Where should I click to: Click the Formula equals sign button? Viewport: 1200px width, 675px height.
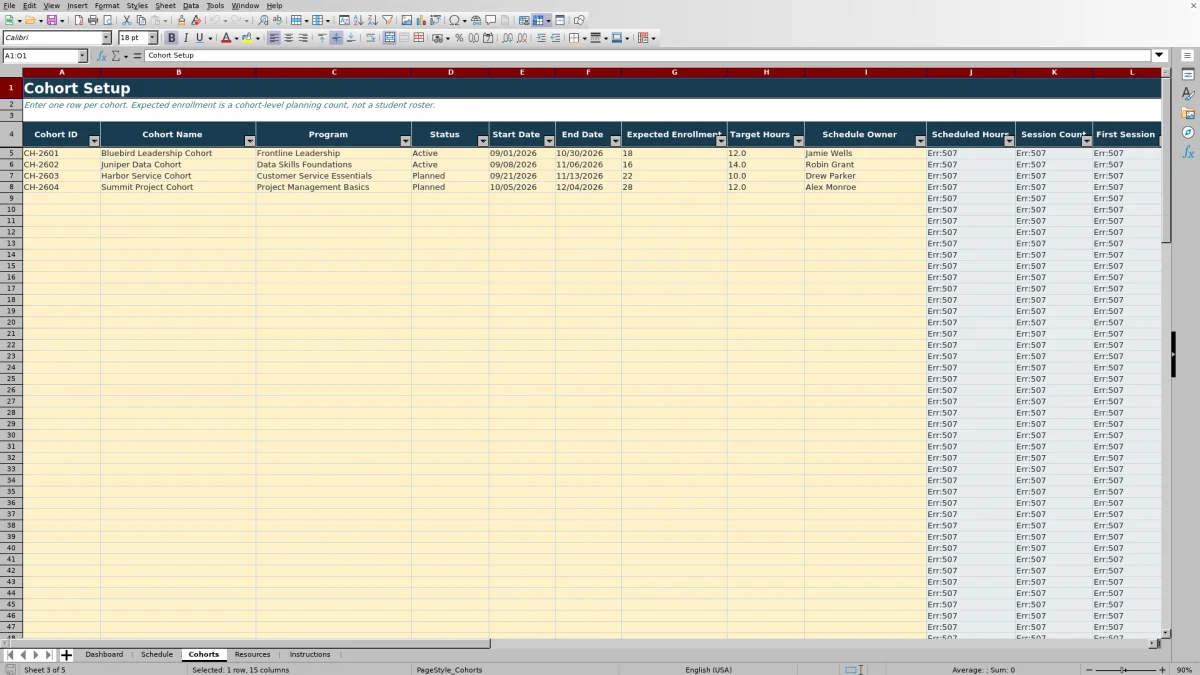point(137,56)
